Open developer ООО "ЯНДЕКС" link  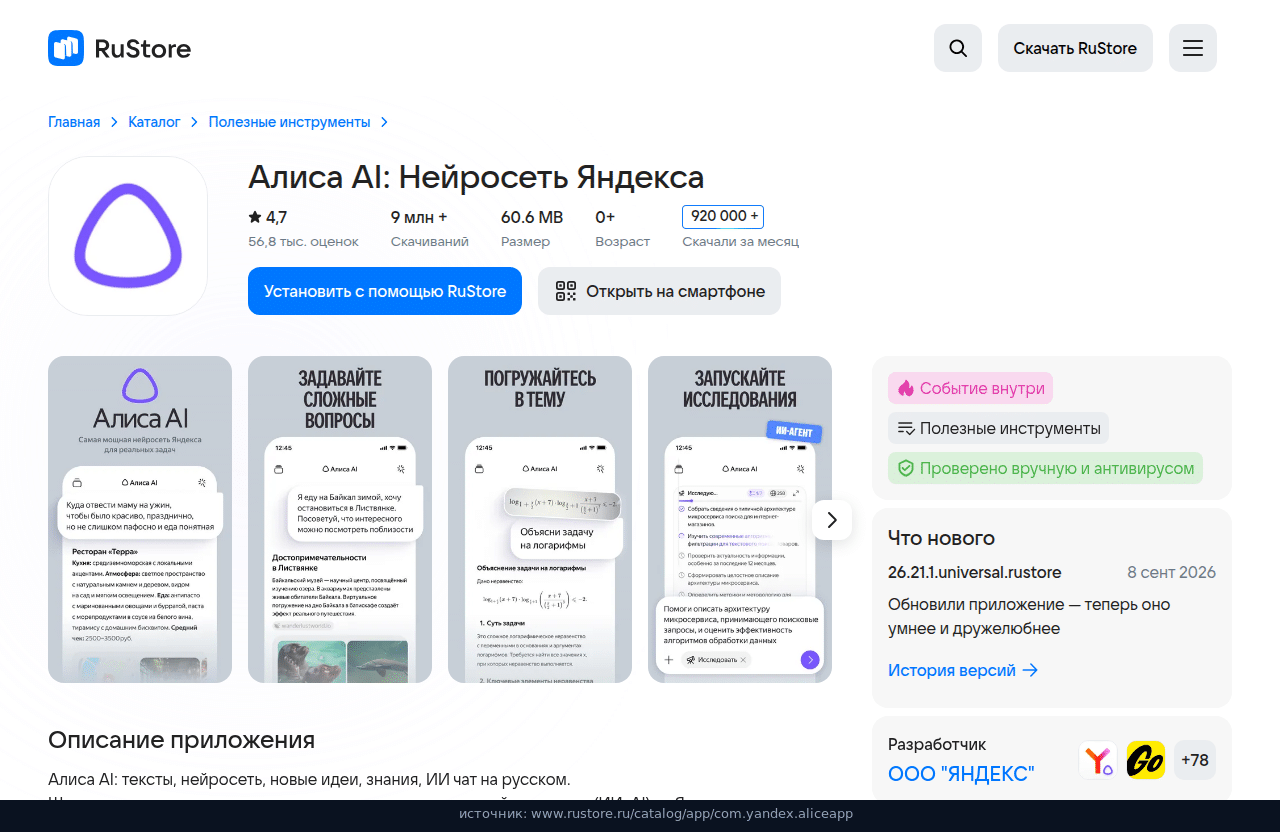pyautogui.click(x=961, y=774)
